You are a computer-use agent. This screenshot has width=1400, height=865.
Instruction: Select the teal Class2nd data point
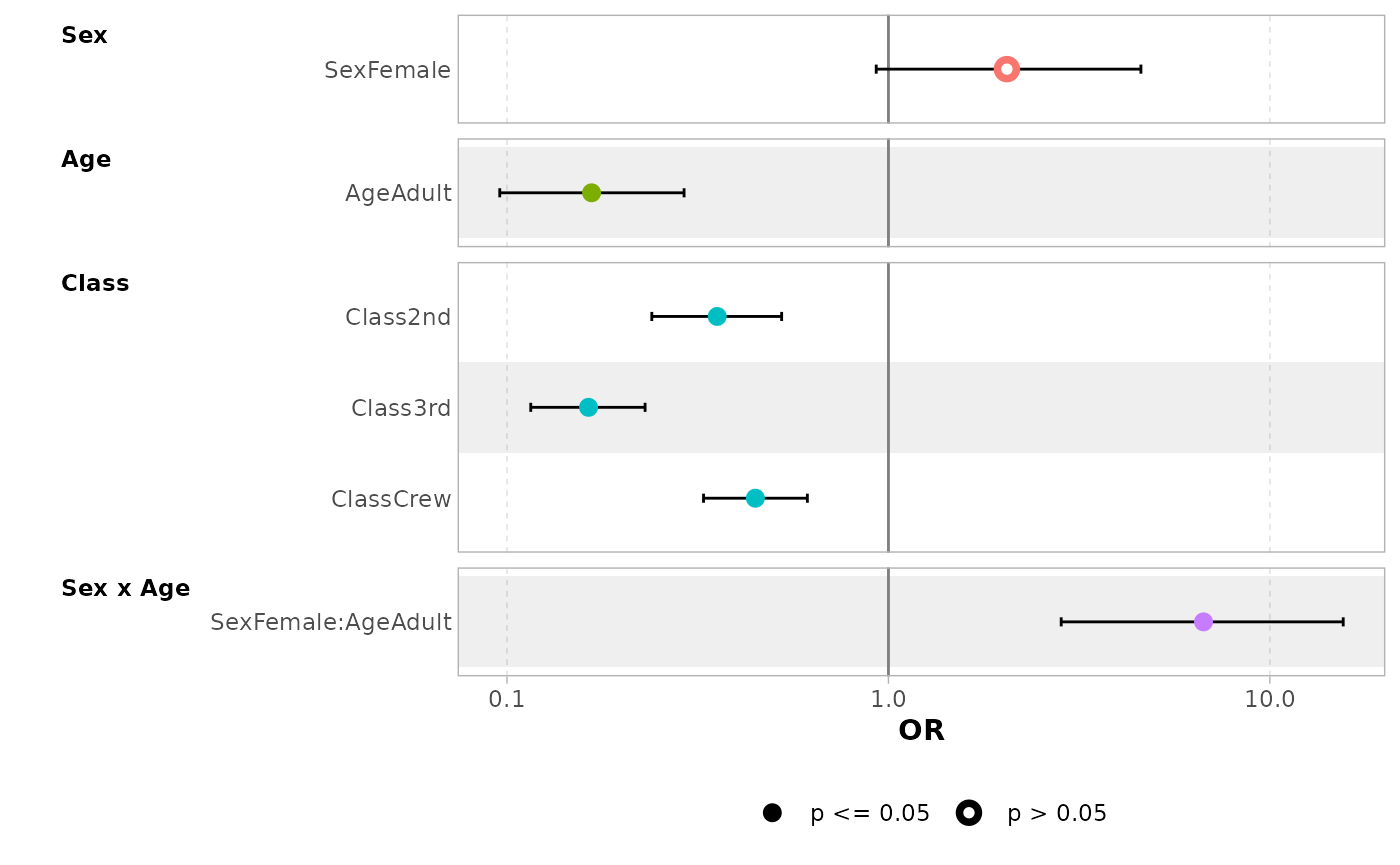(717, 317)
